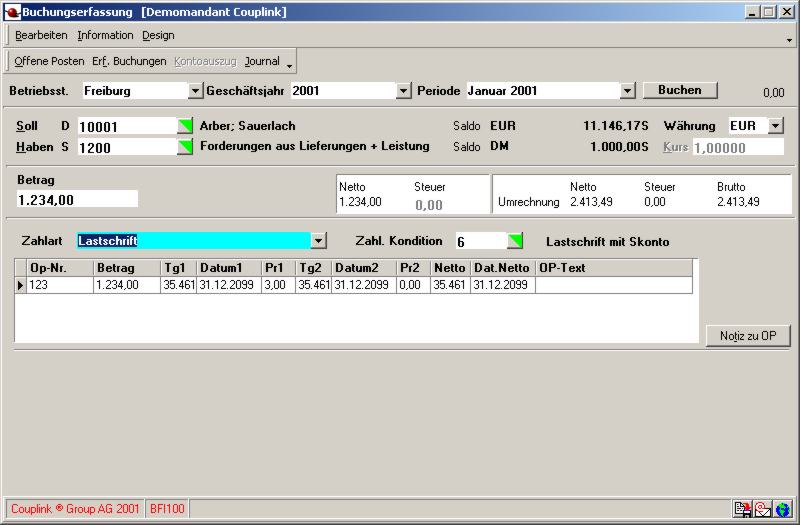Open the Information menu
Viewport: 800px width, 525px height.
[105, 35]
